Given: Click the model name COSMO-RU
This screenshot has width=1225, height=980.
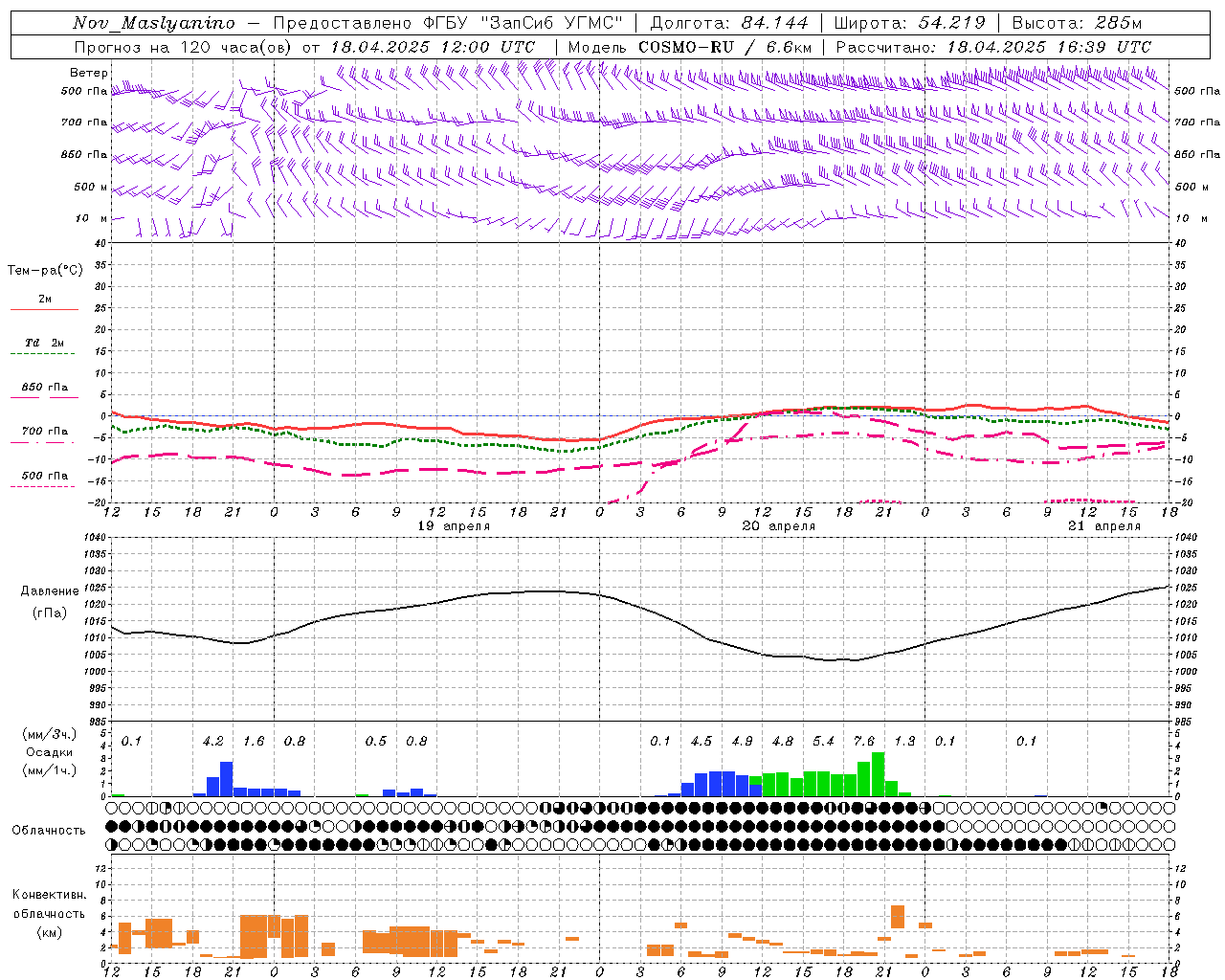Looking at the screenshot, I should [686, 47].
